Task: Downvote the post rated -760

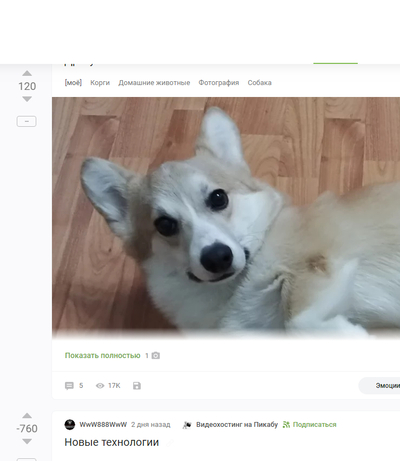Action: (27, 441)
